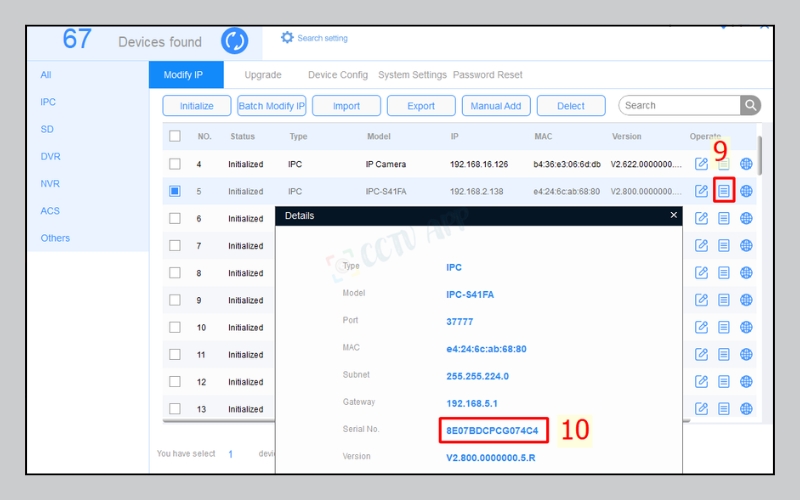Screen dimensions: 800x500
Task: Check the box for device 7
Action: [x=174, y=245]
